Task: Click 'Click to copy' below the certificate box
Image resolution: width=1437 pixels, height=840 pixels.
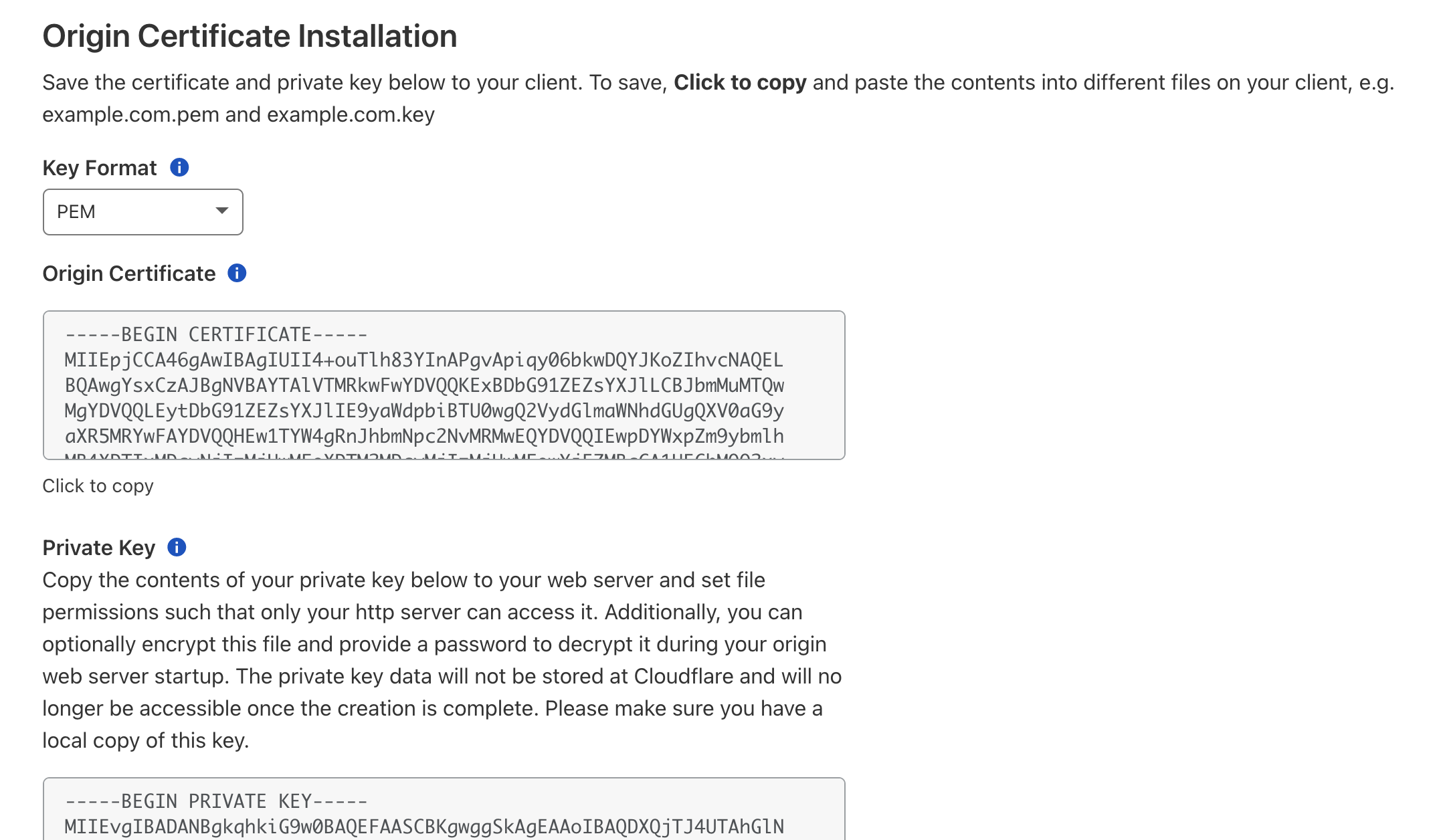Action: coord(98,486)
